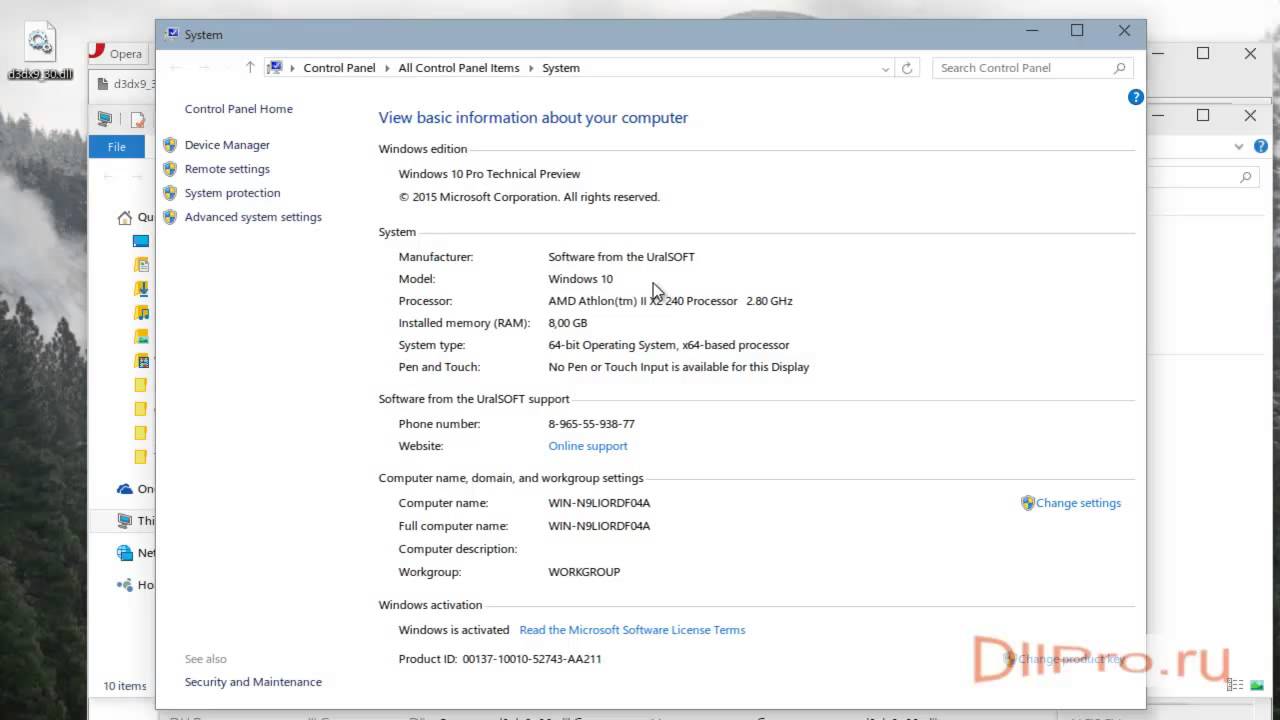
Task: Minimize the System window
Action: click(x=1031, y=31)
